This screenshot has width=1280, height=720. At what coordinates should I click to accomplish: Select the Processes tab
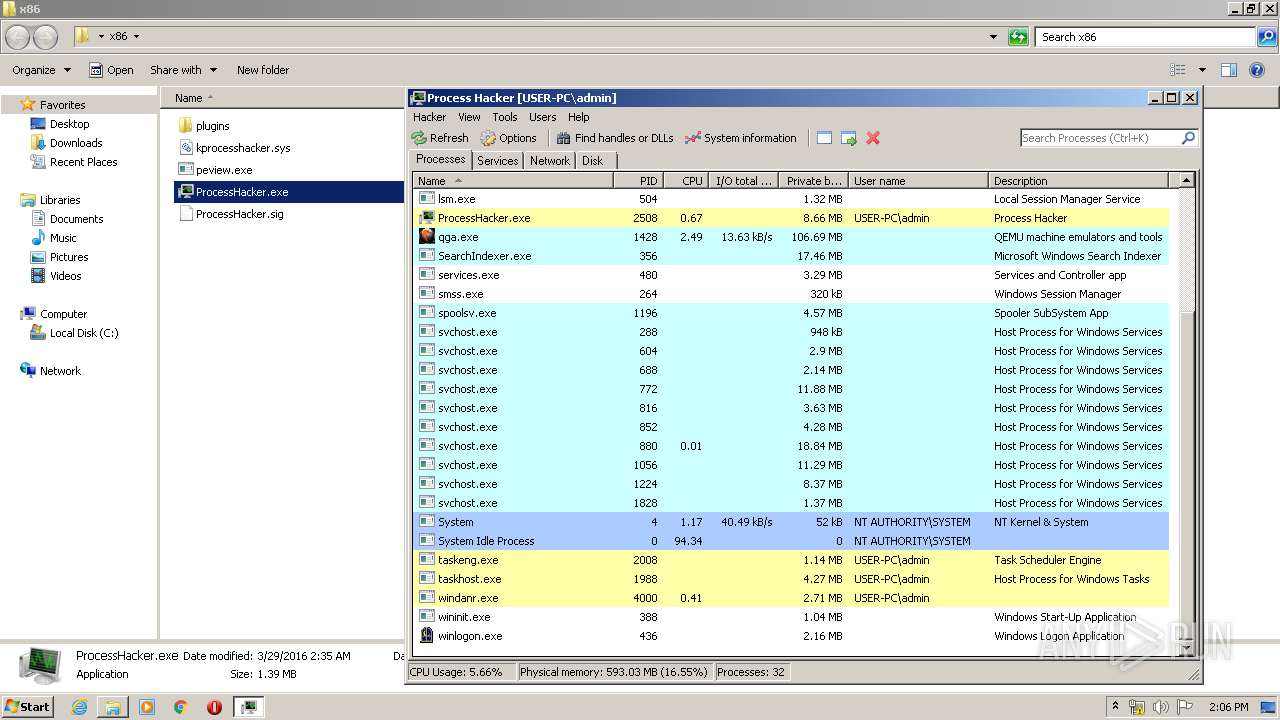440,159
